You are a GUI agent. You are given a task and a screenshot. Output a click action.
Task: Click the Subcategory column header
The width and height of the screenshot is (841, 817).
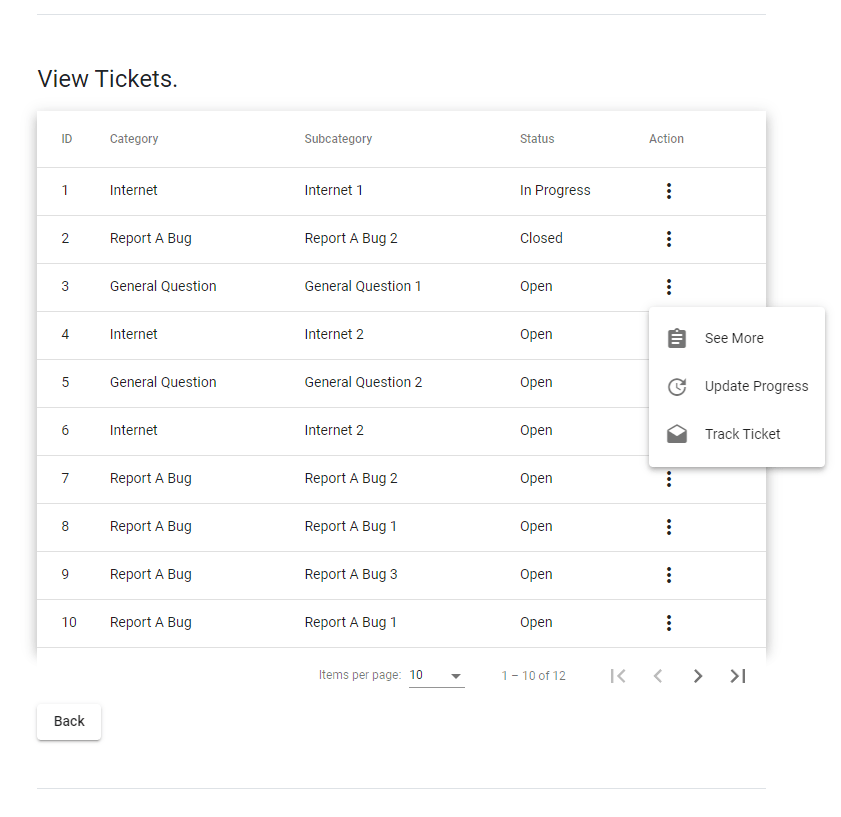coord(338,139)
